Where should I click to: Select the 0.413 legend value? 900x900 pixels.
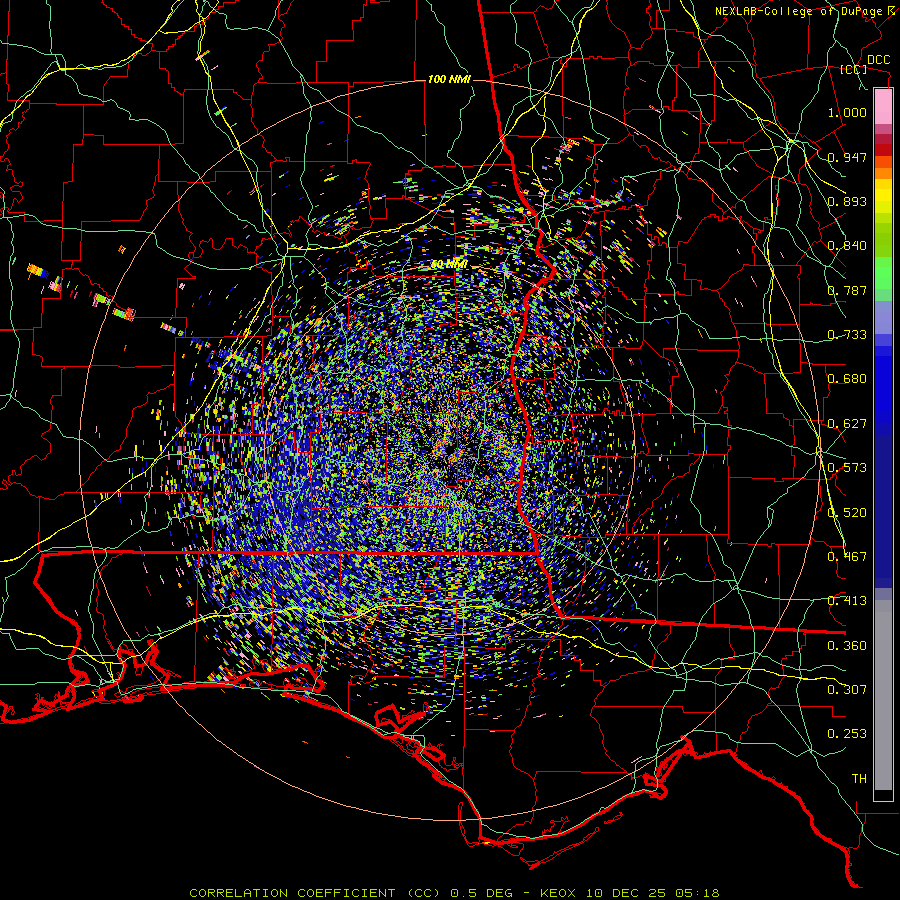click(847, 600)
